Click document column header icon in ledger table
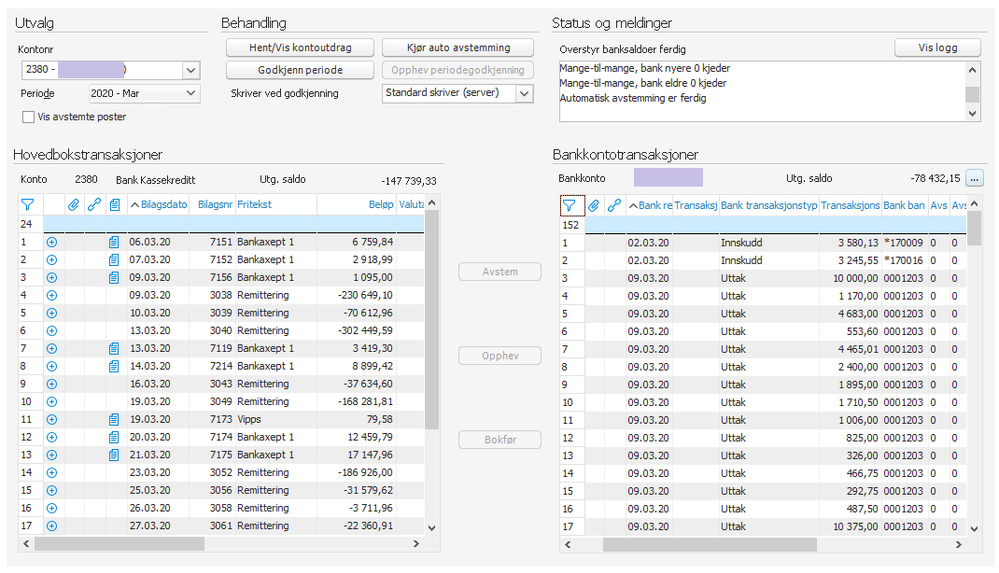The width and height of the screenshot is (999, 573). click(x=115, y=204)
